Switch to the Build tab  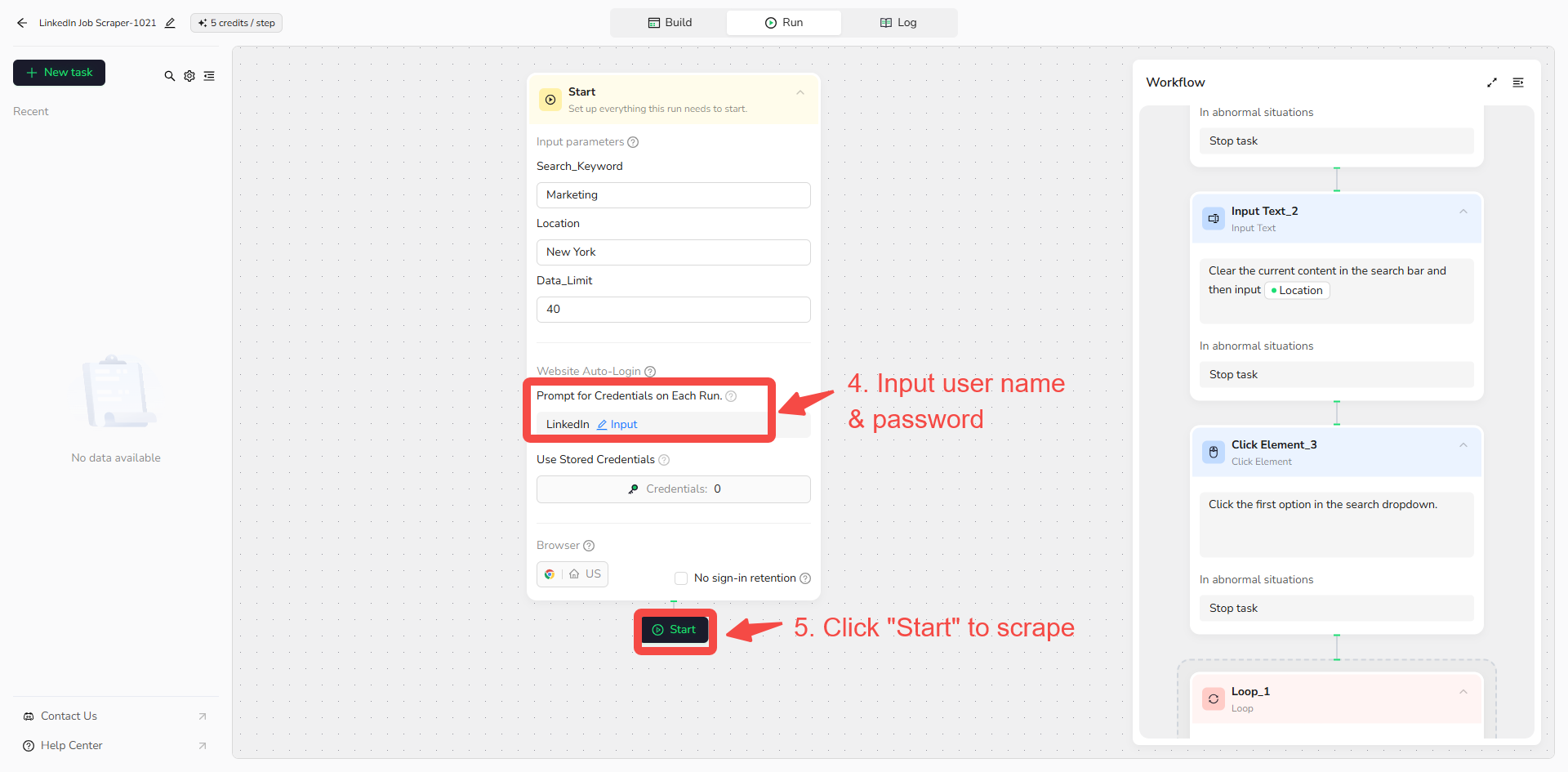coord(670,23)
